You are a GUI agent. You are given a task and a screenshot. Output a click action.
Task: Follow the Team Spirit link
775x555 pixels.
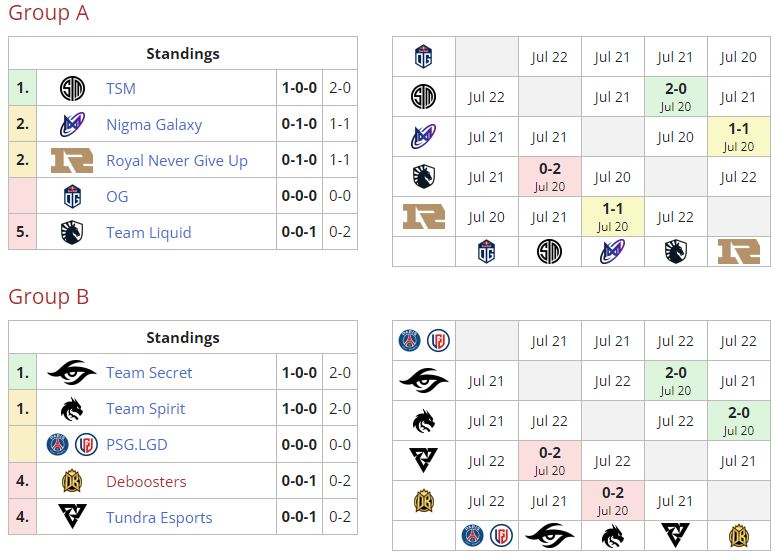tap(146, 409)
